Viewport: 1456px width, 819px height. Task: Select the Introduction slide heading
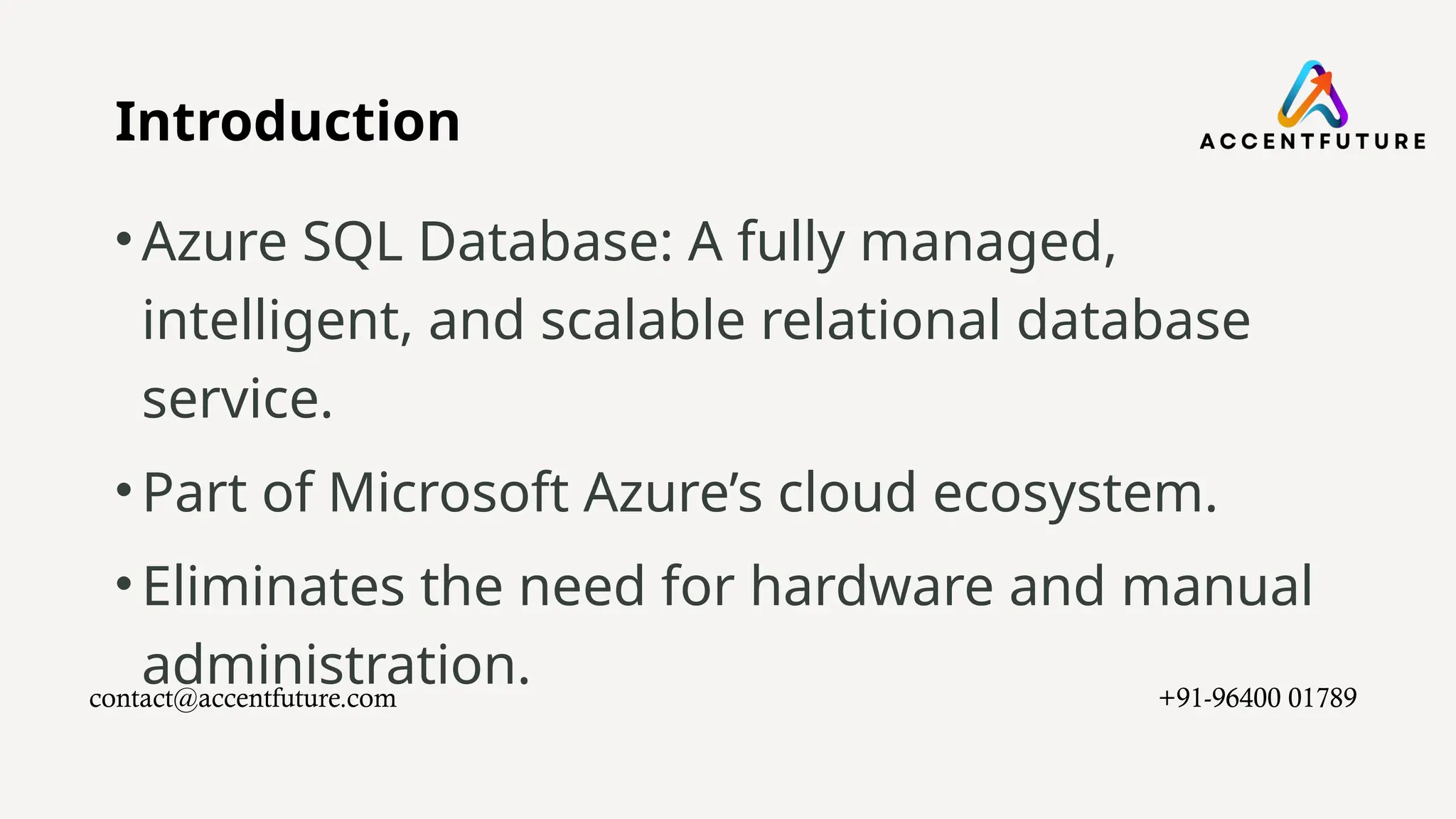[x=287, y=122]
